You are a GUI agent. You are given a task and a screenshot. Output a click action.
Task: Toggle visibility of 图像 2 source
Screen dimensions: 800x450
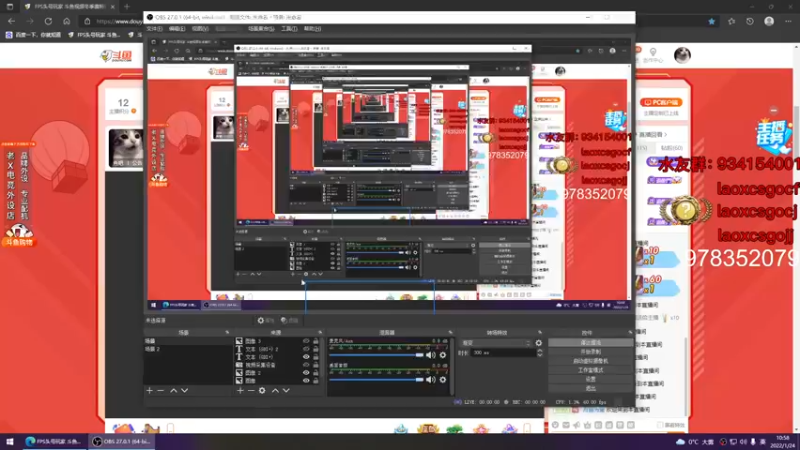[x=306, y=372]
